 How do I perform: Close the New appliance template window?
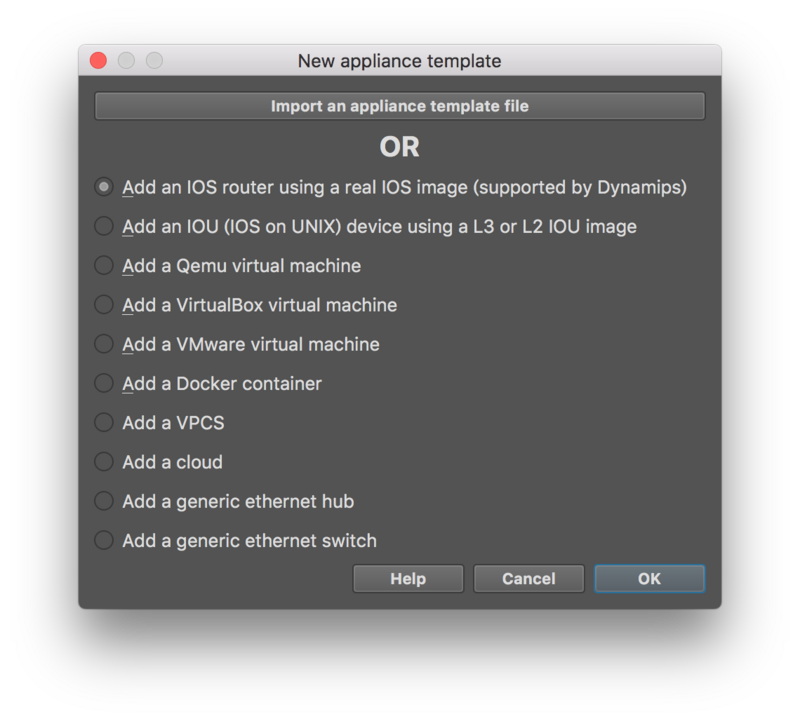tap(97, 60)
